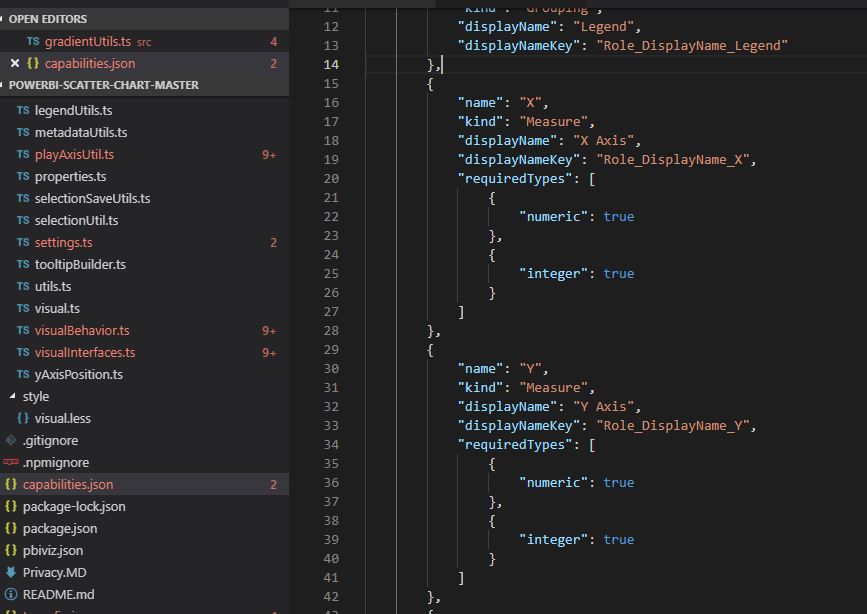Select capabilities.json in the file tree

click(144, 485)
